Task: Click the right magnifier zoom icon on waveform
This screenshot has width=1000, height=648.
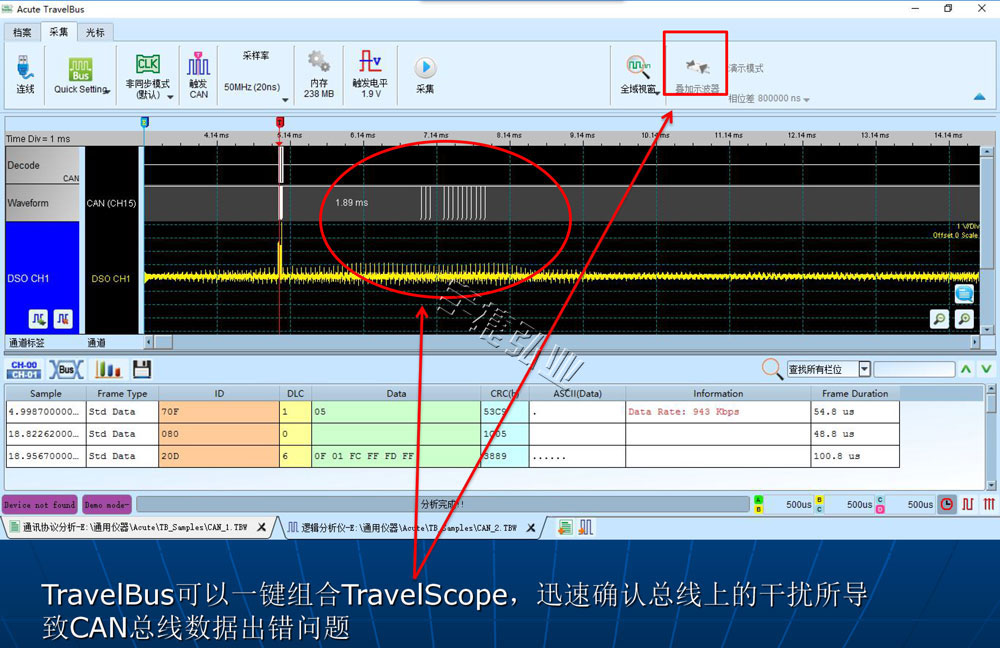Action: pos(964,318)
